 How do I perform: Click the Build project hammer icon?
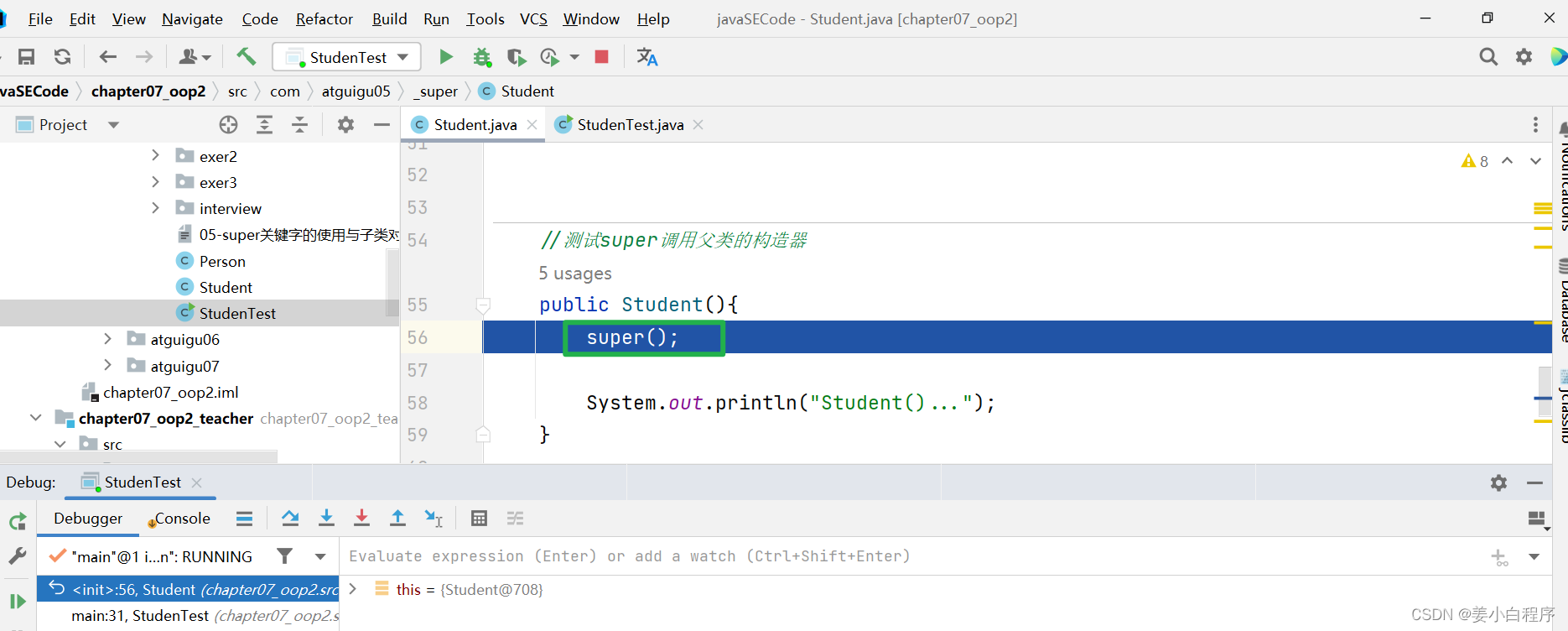tap(246, 57)
